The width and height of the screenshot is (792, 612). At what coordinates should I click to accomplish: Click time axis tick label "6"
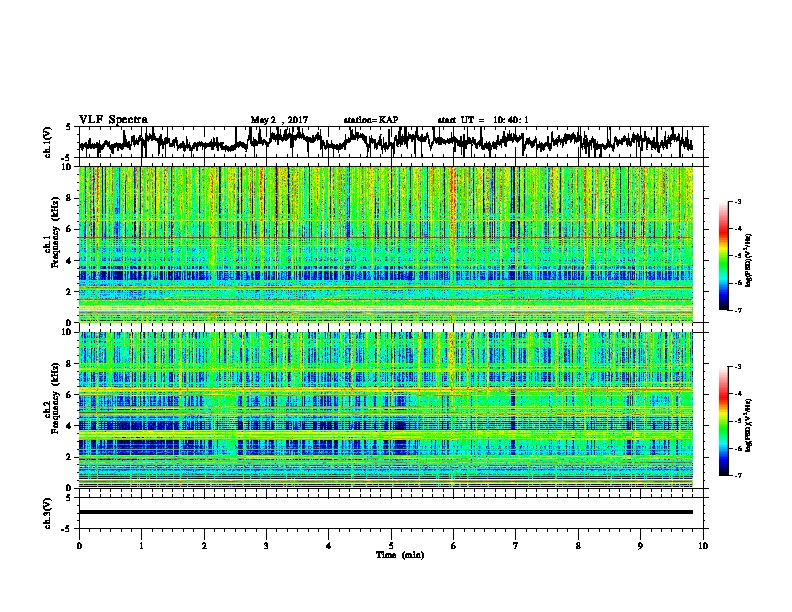tap(454, 545)
